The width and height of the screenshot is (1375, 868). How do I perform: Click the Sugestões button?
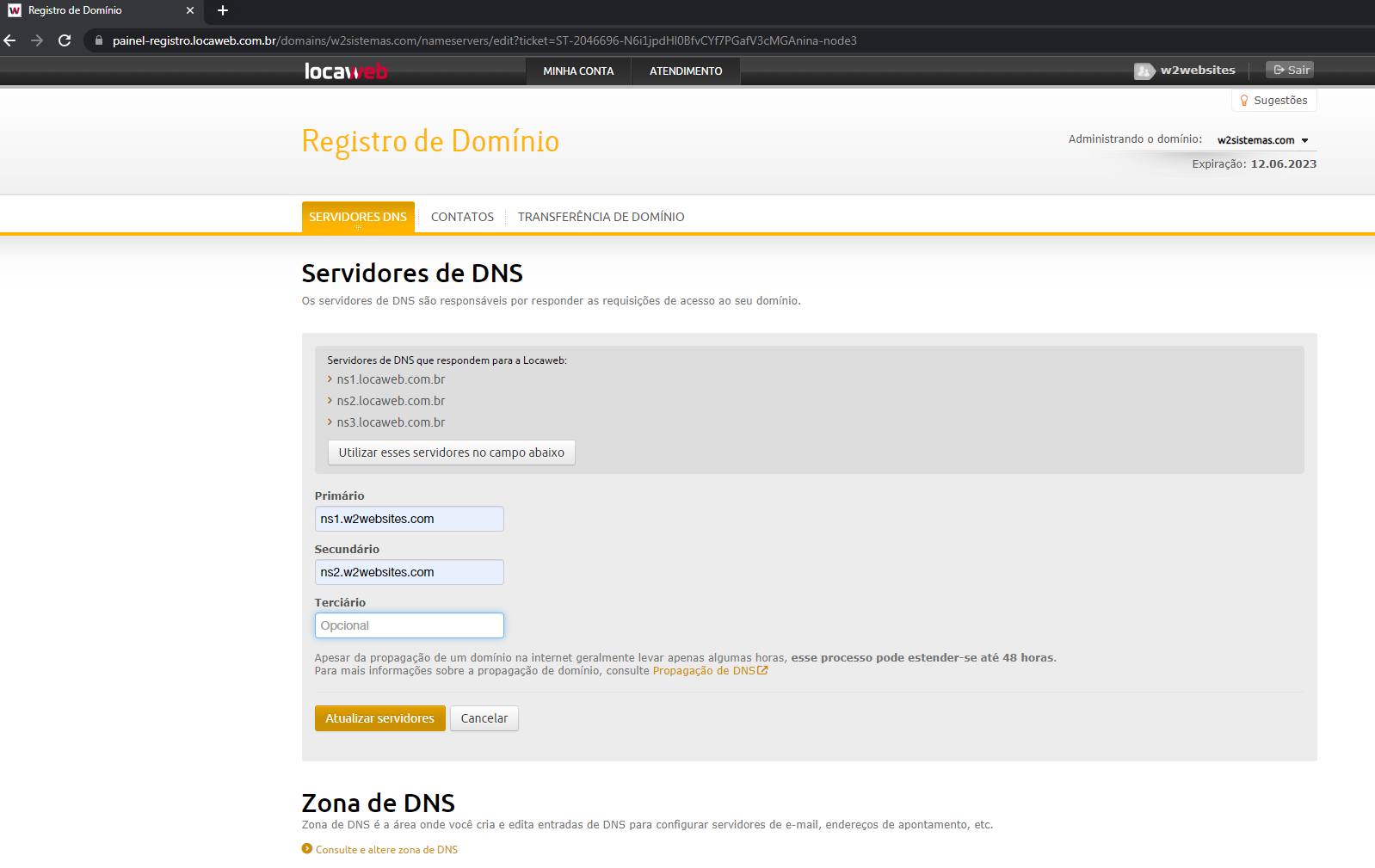(1274, 101)
